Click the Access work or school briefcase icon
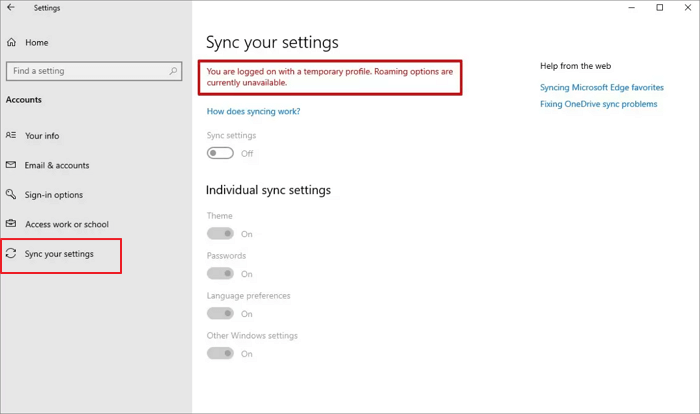The width and height of the screenshot is (700, 414). point(11,224)
